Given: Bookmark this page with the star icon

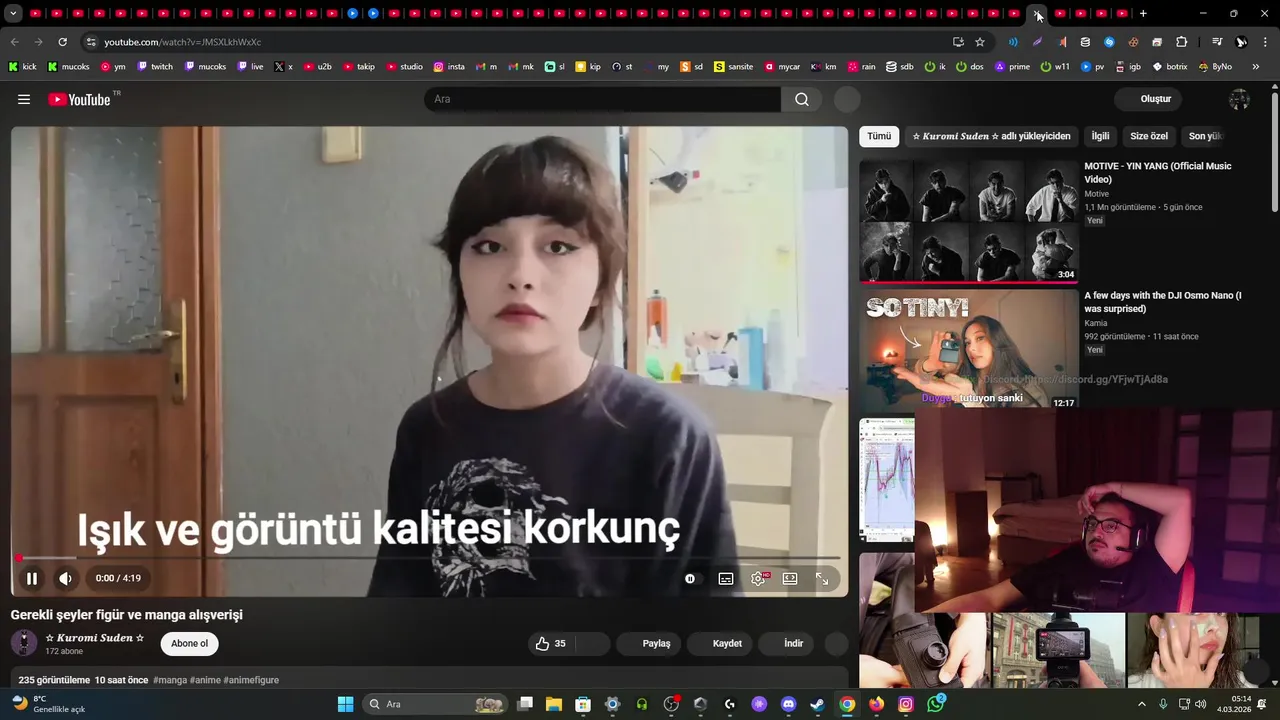Looking at the screenshot, I should (x=980, y=42).
